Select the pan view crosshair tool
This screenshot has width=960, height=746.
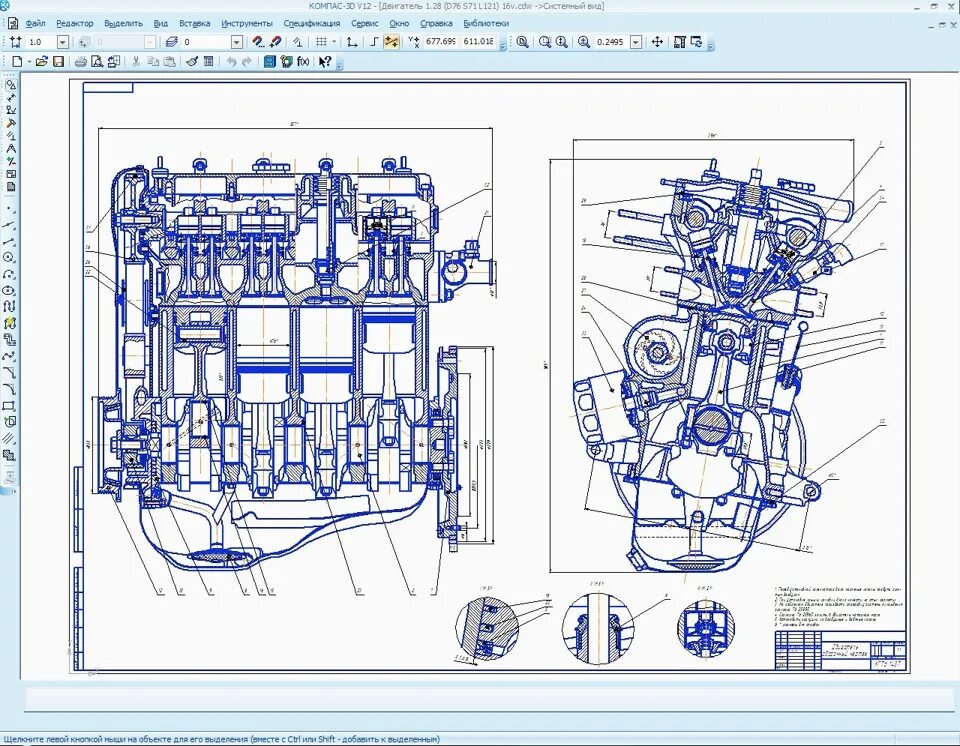(x=657, y=42)
